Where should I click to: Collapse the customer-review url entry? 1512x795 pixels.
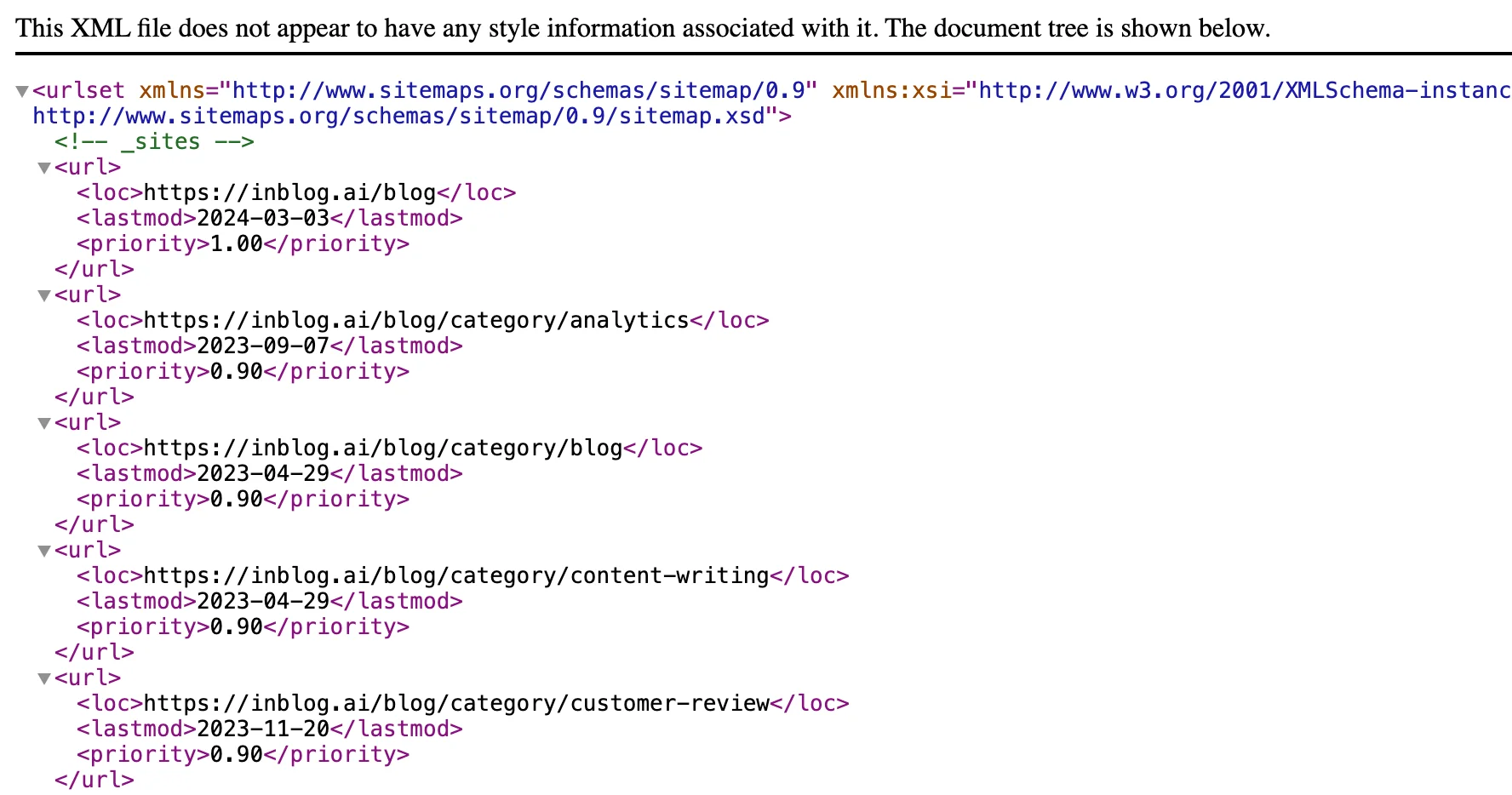coord(43,678)
